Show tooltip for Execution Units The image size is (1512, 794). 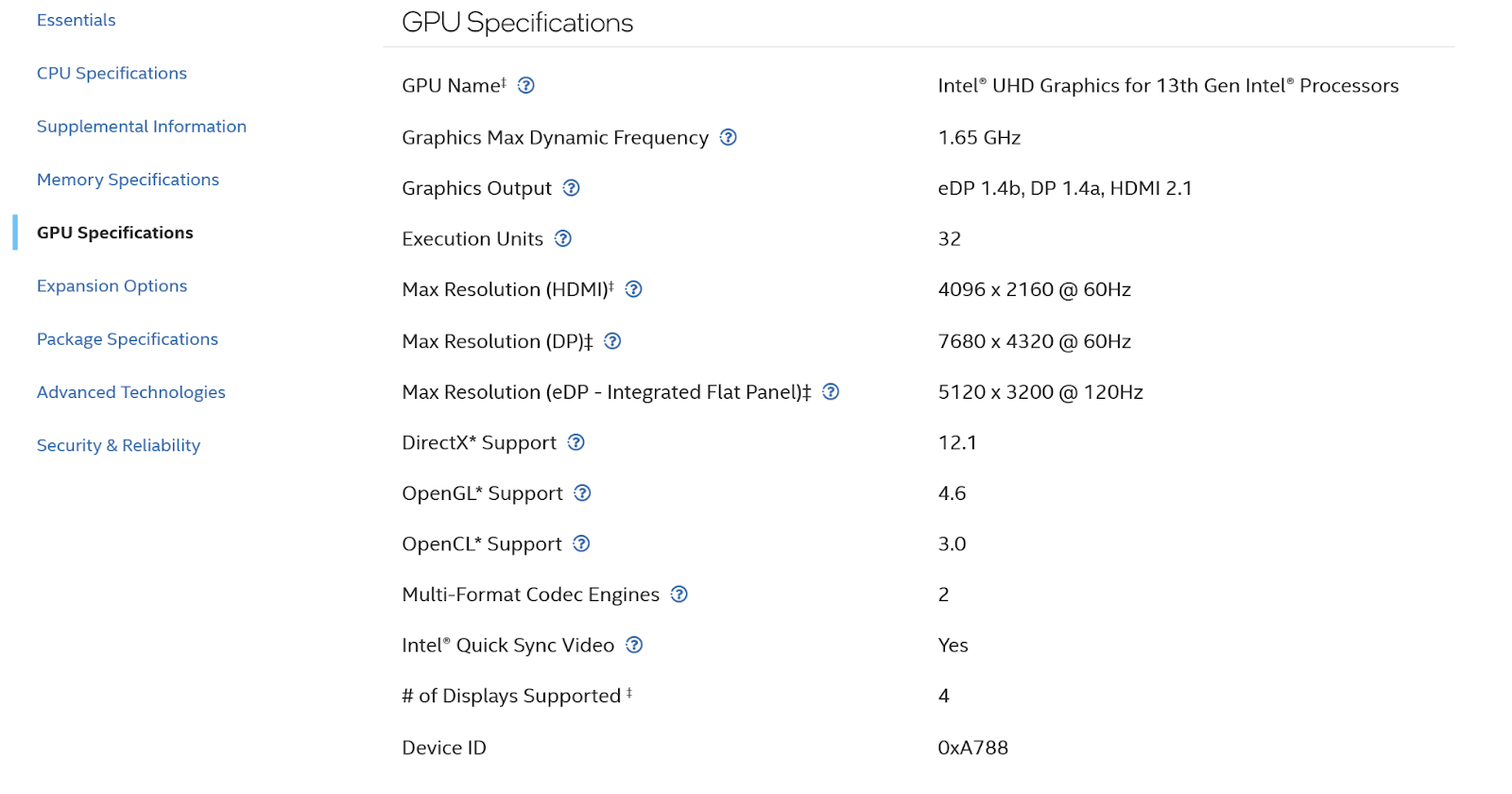pyautogui.click(x=563, y=238)
